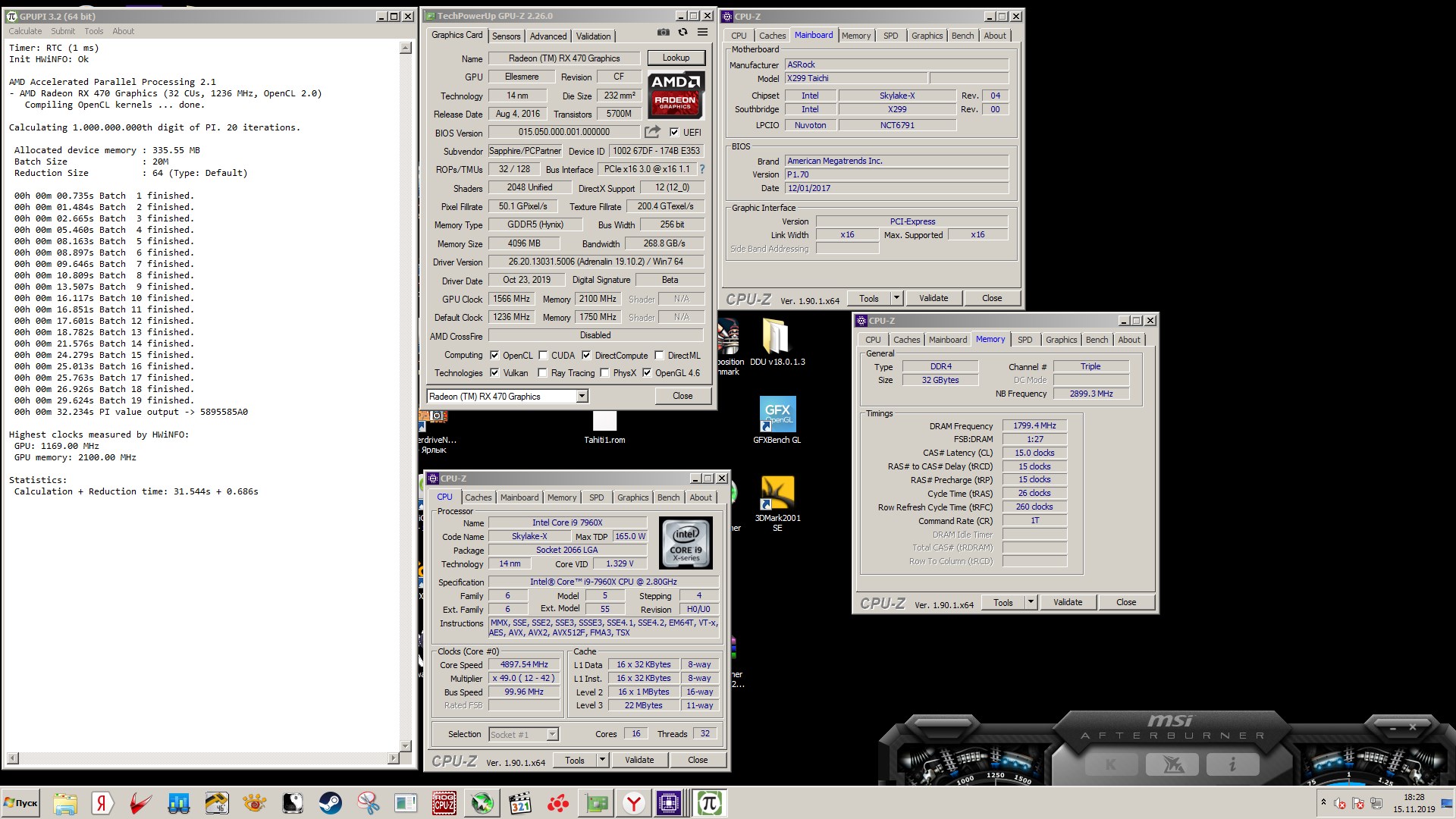Toggle the Ray Tracing checkbox
The image size is (1456, 819).
(x=542, y=372)
